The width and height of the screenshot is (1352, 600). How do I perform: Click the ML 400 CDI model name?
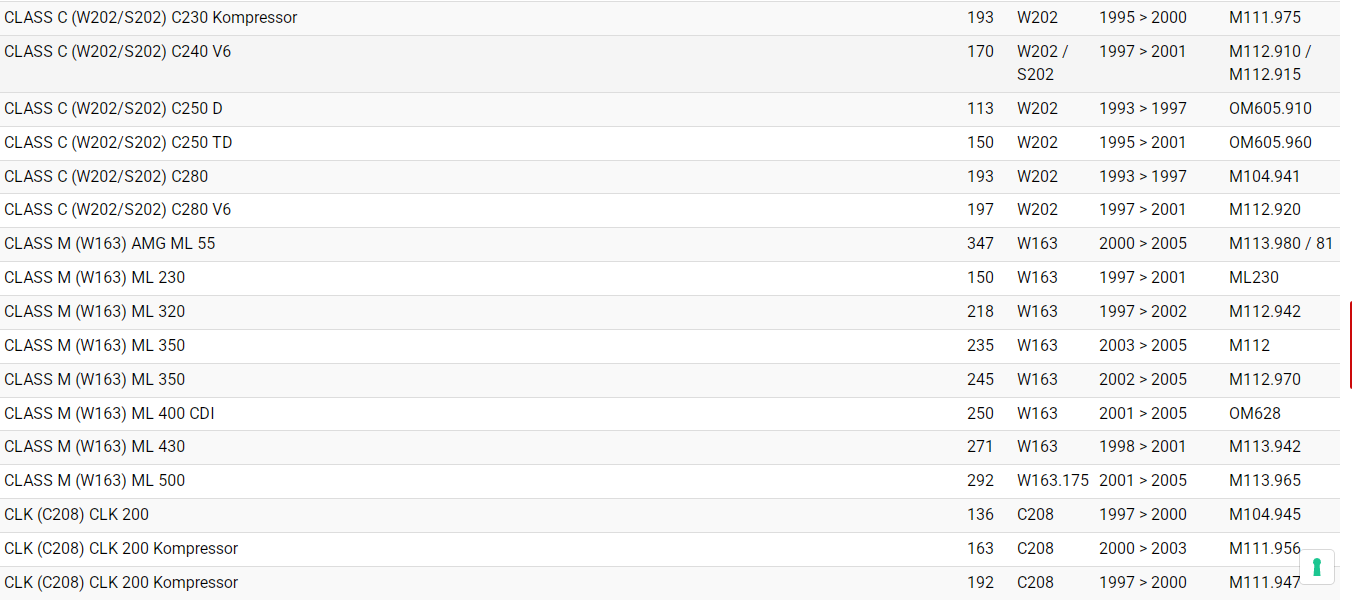[x=110, y=413]
